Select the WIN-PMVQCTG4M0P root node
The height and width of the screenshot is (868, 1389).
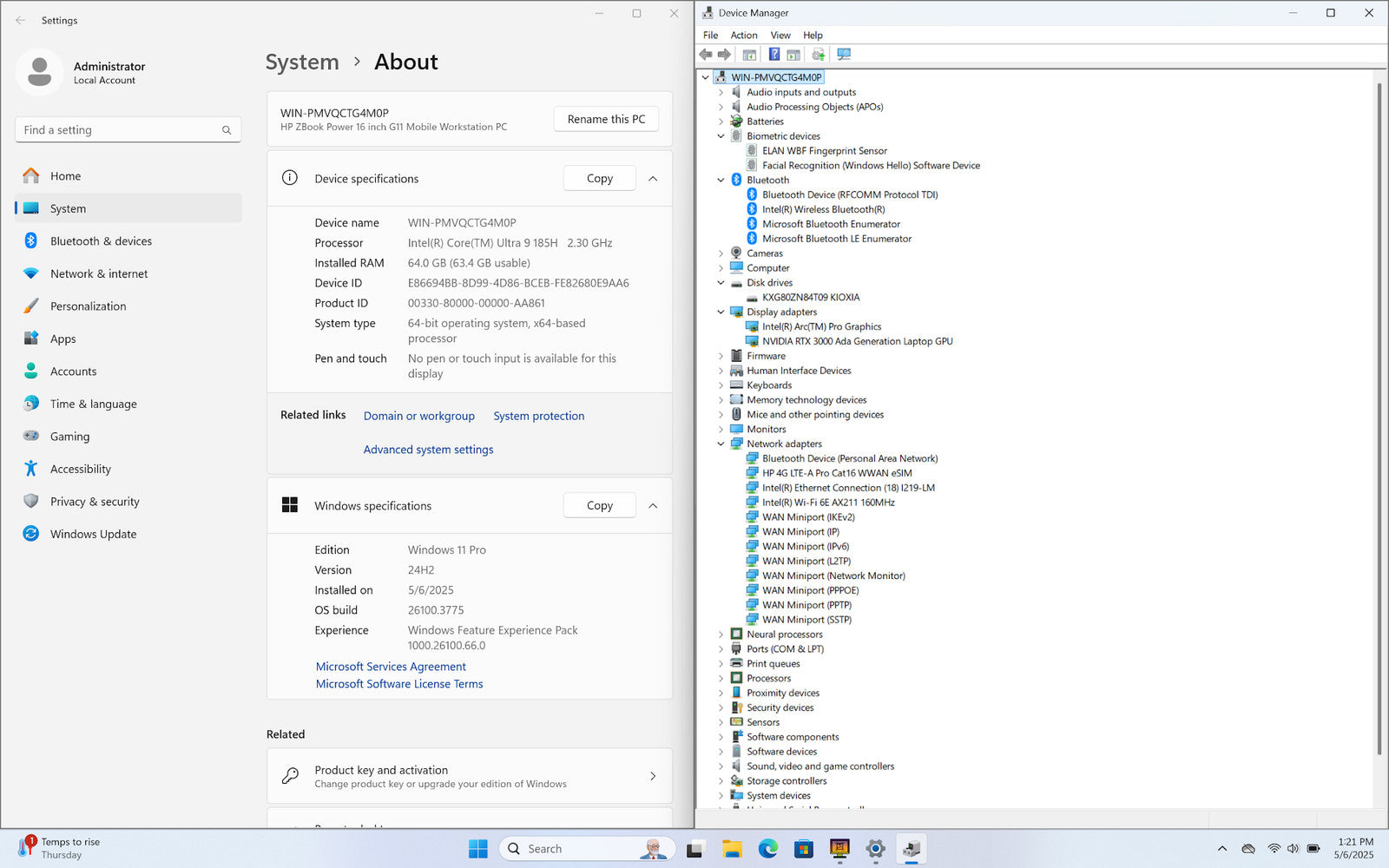(776, 77)
